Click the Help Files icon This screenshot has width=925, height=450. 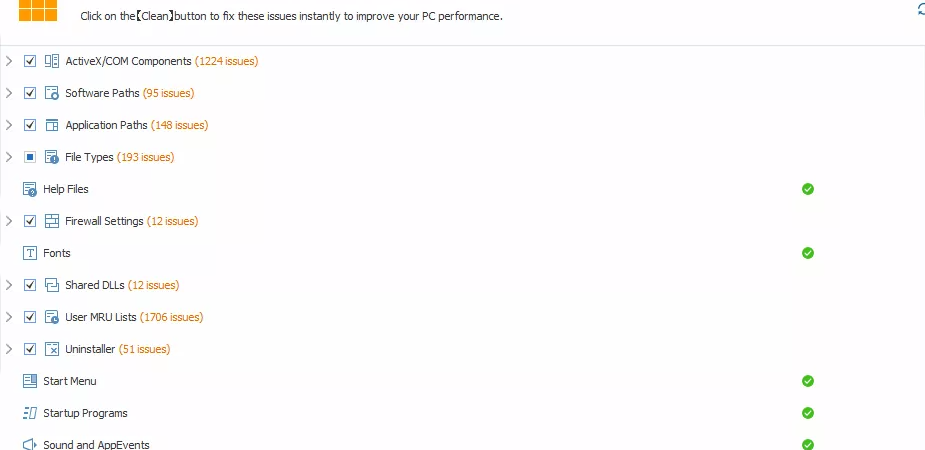(30, 189)
